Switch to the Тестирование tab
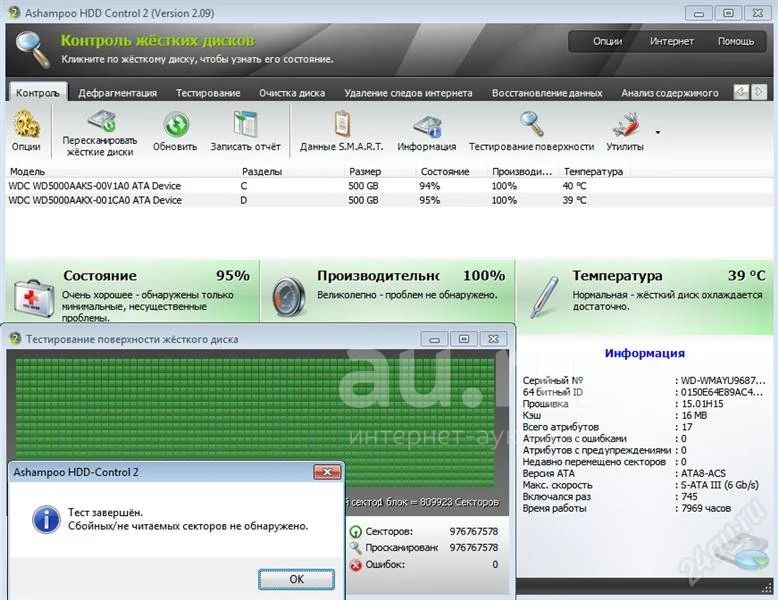The height and width of the screenshot is (600, 778). (208, 93)
